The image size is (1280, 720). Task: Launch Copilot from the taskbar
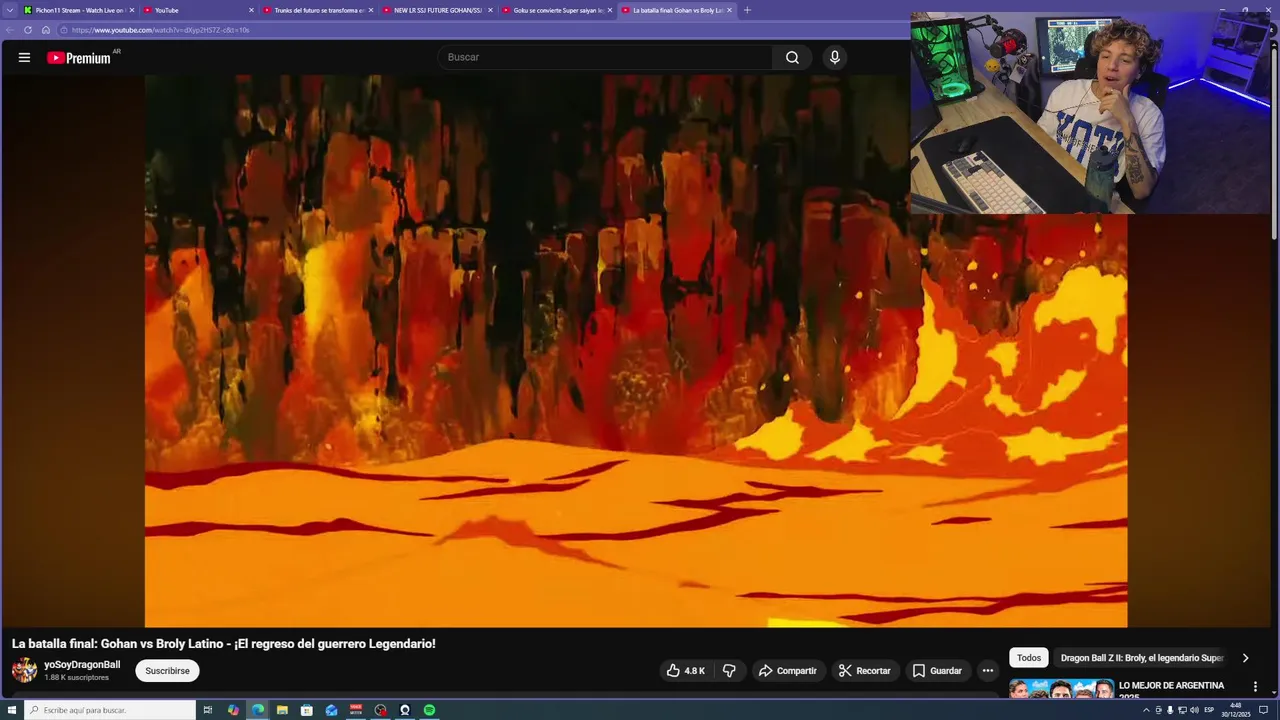[233, 710]
